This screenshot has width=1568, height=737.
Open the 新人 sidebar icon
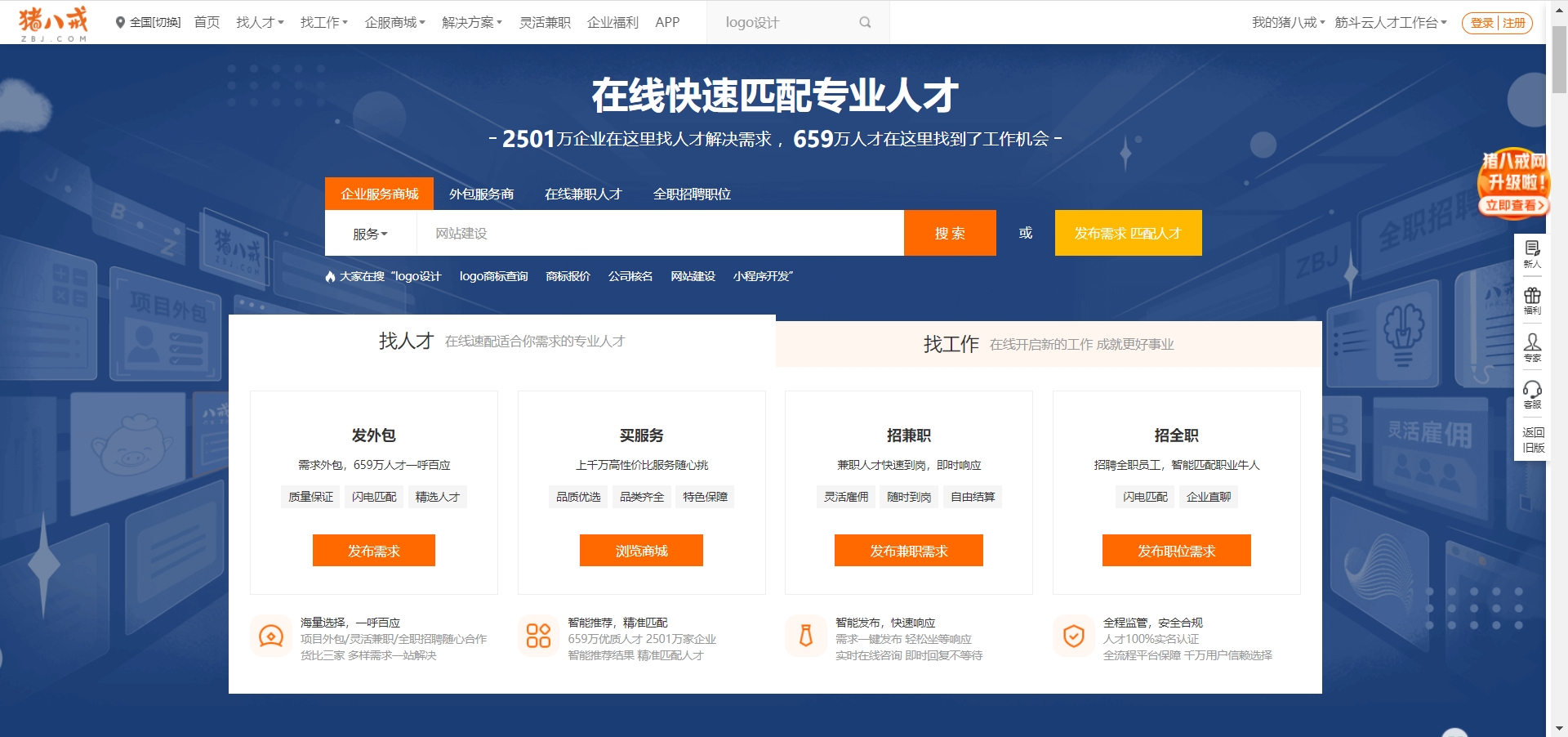pos(1532,254)
